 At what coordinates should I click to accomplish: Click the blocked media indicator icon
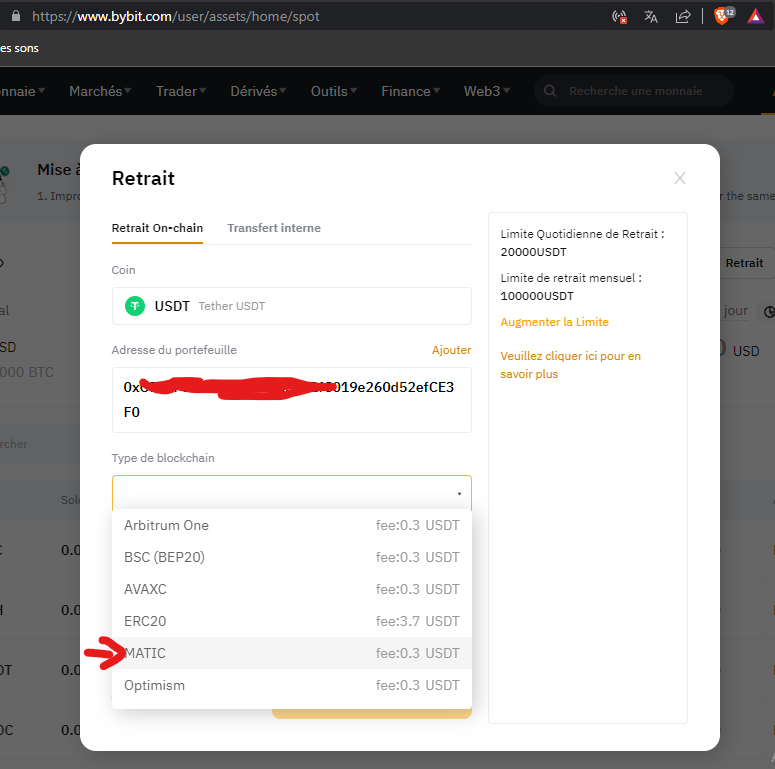620,16
